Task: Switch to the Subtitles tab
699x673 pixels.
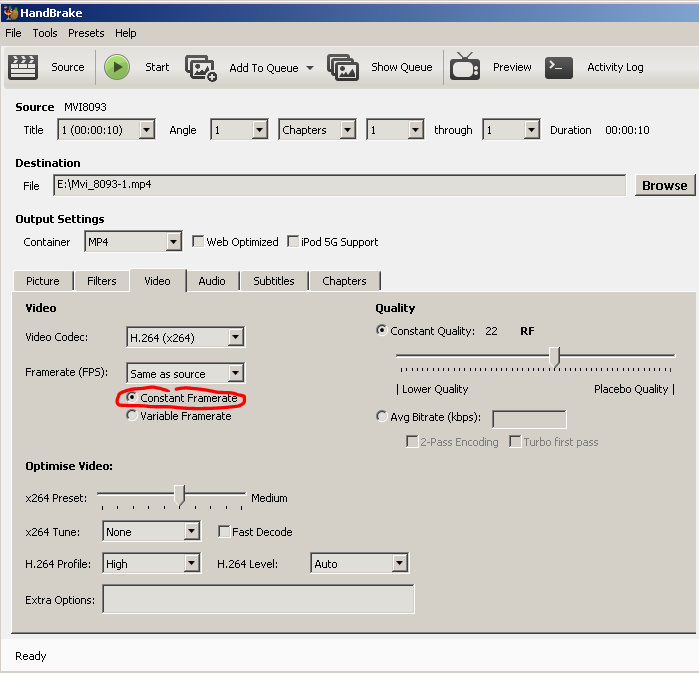Action: [274, 281]
